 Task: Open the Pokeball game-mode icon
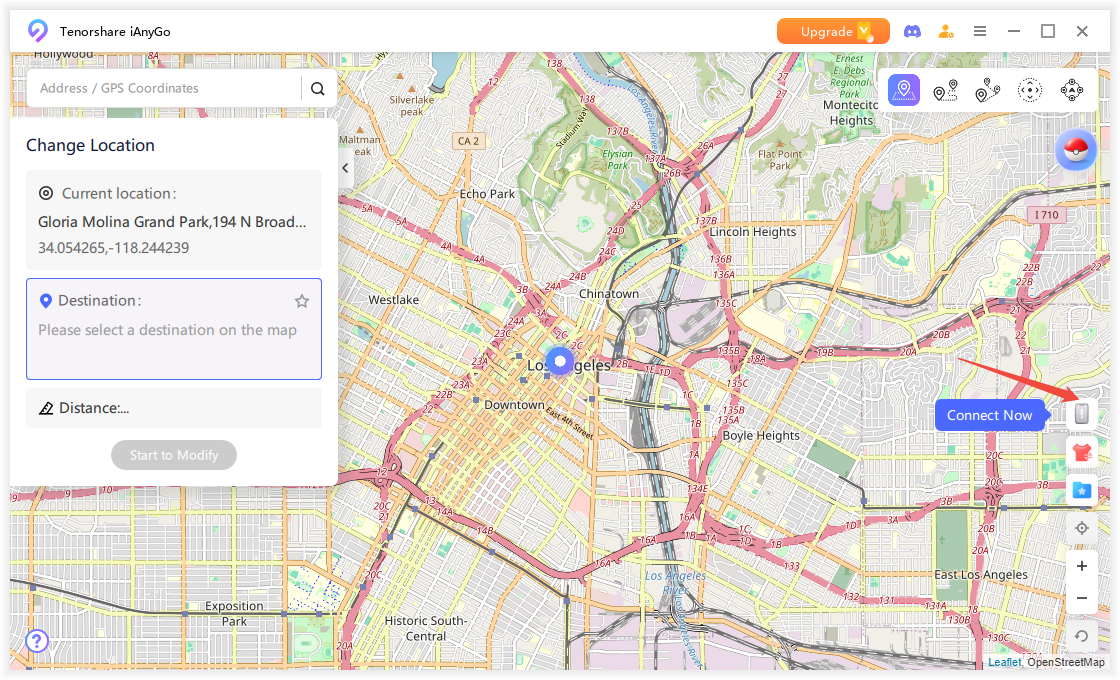click(1076, 149)
